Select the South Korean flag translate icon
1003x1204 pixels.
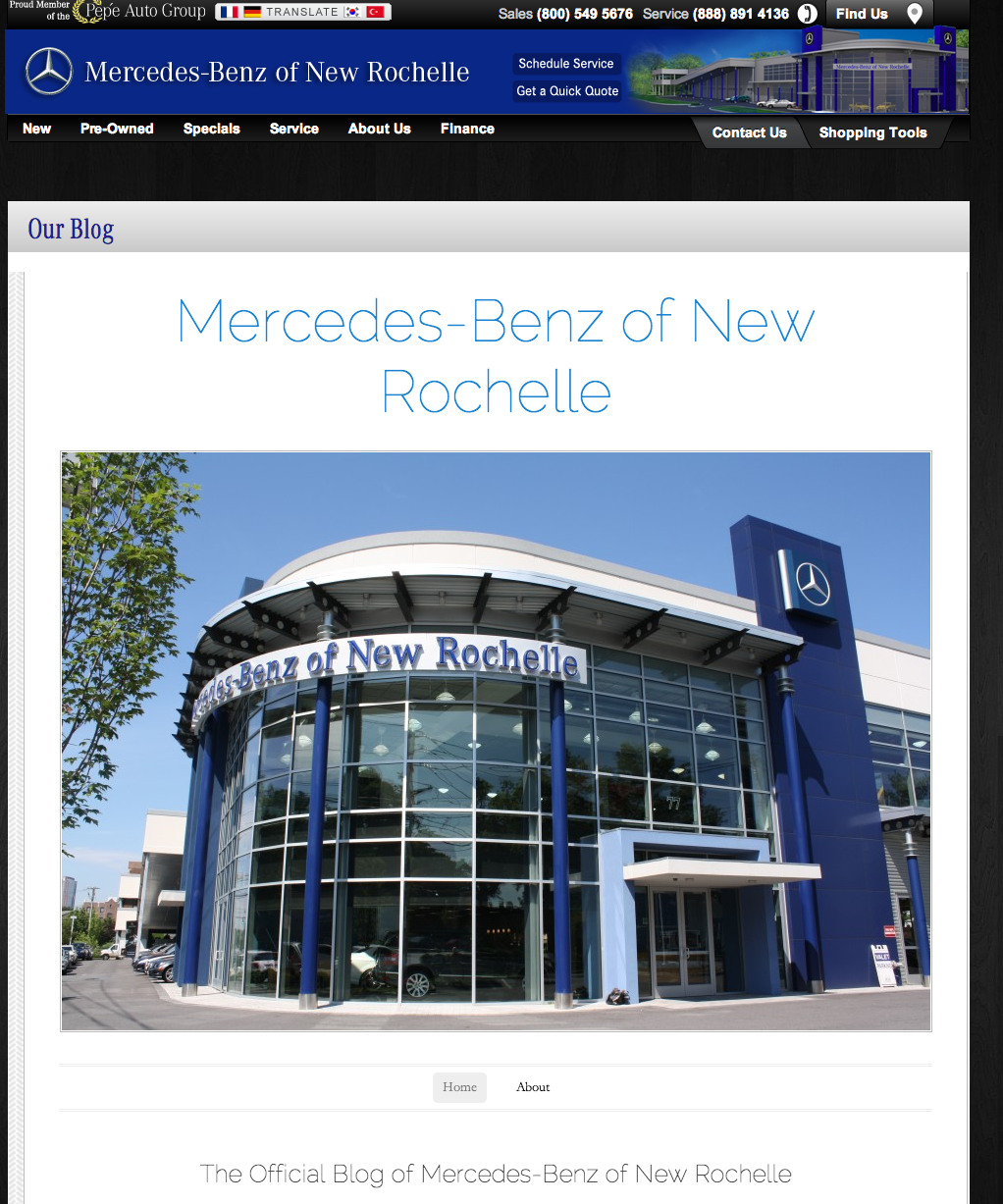(x=352, y=12)
